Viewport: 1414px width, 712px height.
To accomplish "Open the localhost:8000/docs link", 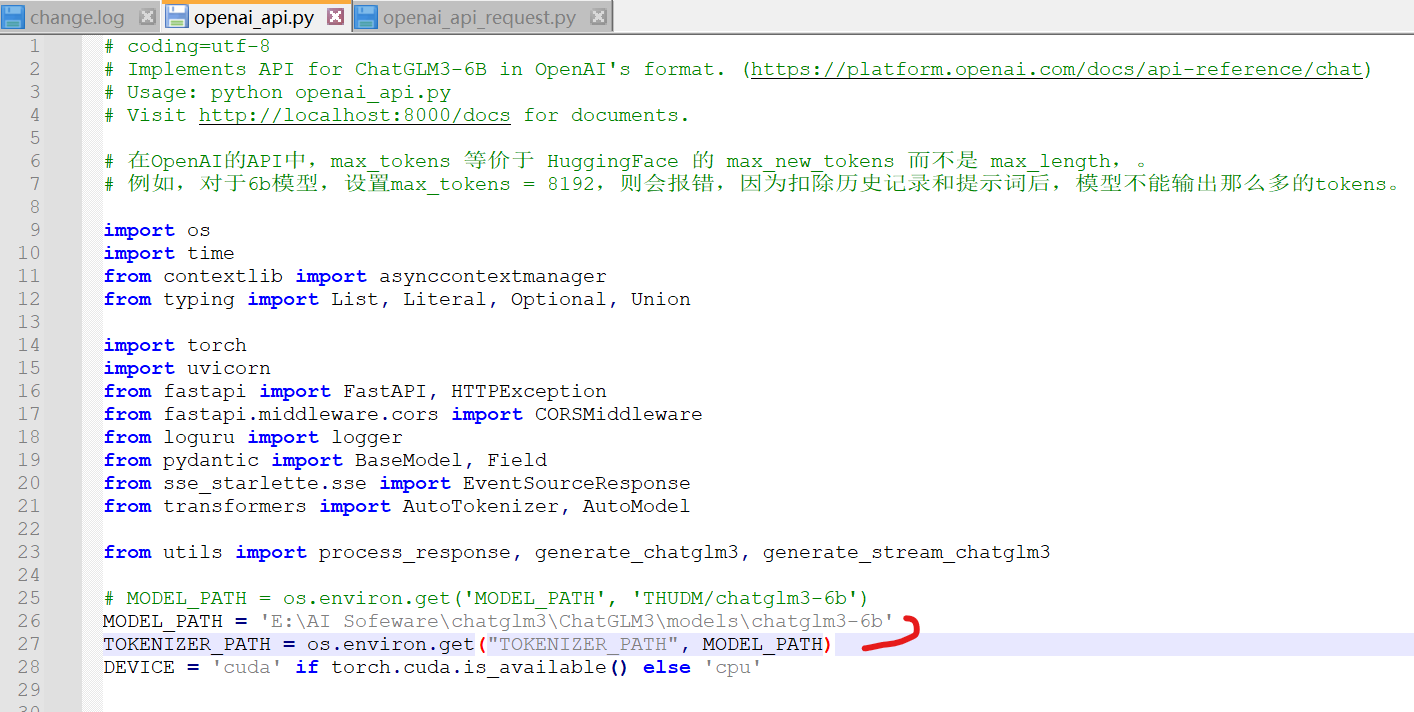I will [354, 115].
